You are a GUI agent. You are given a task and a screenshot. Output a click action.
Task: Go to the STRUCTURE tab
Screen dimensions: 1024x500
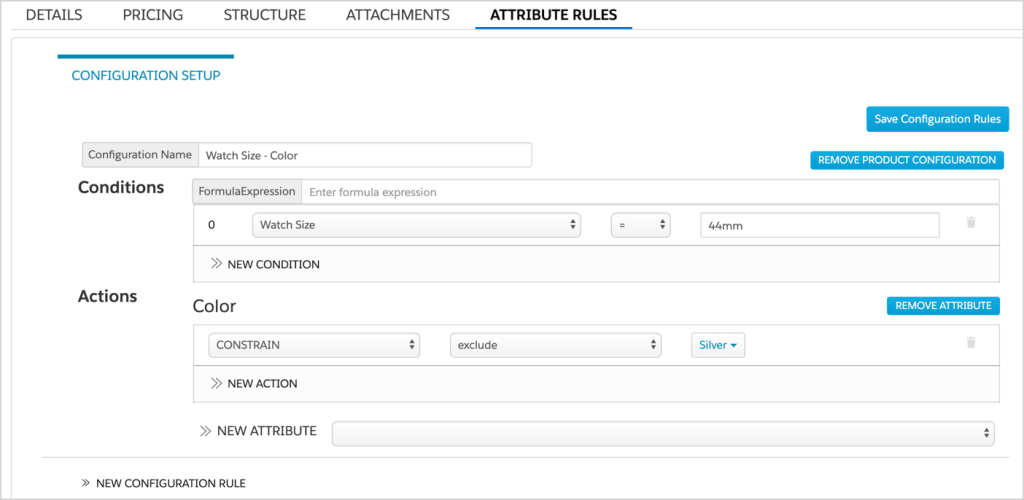[x=264, y=15]
